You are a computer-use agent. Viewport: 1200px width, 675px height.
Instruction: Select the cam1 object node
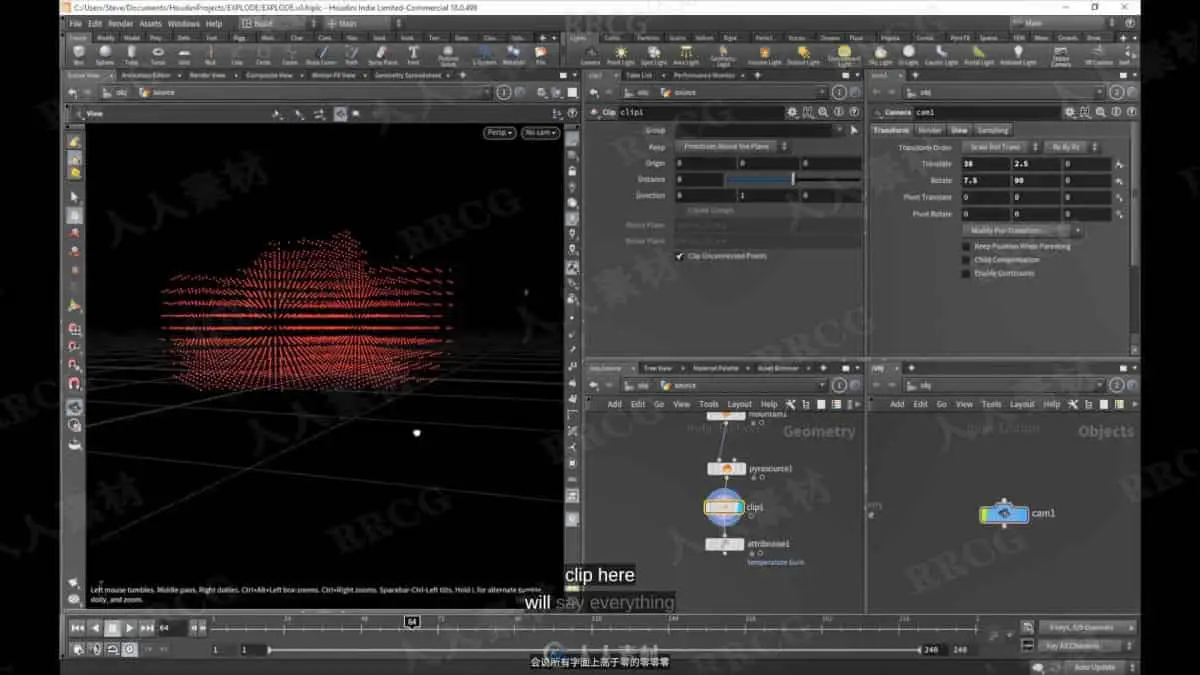pos(1004,514)
